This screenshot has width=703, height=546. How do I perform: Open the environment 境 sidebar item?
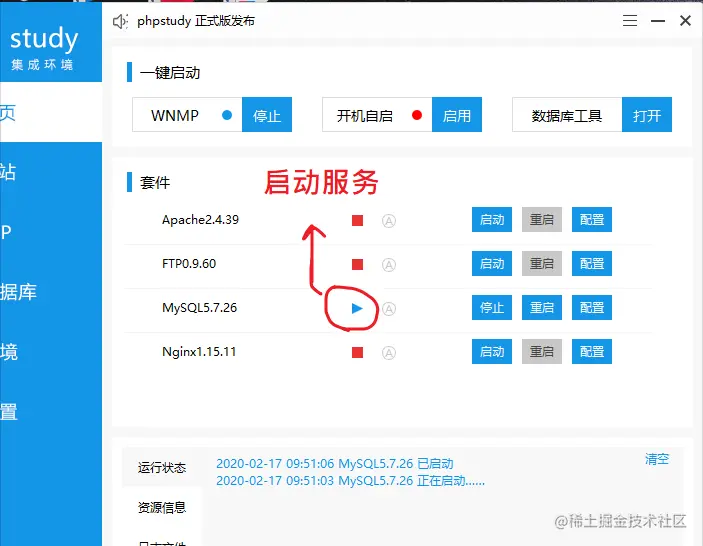pyautogui.click(x=51, y=352)
